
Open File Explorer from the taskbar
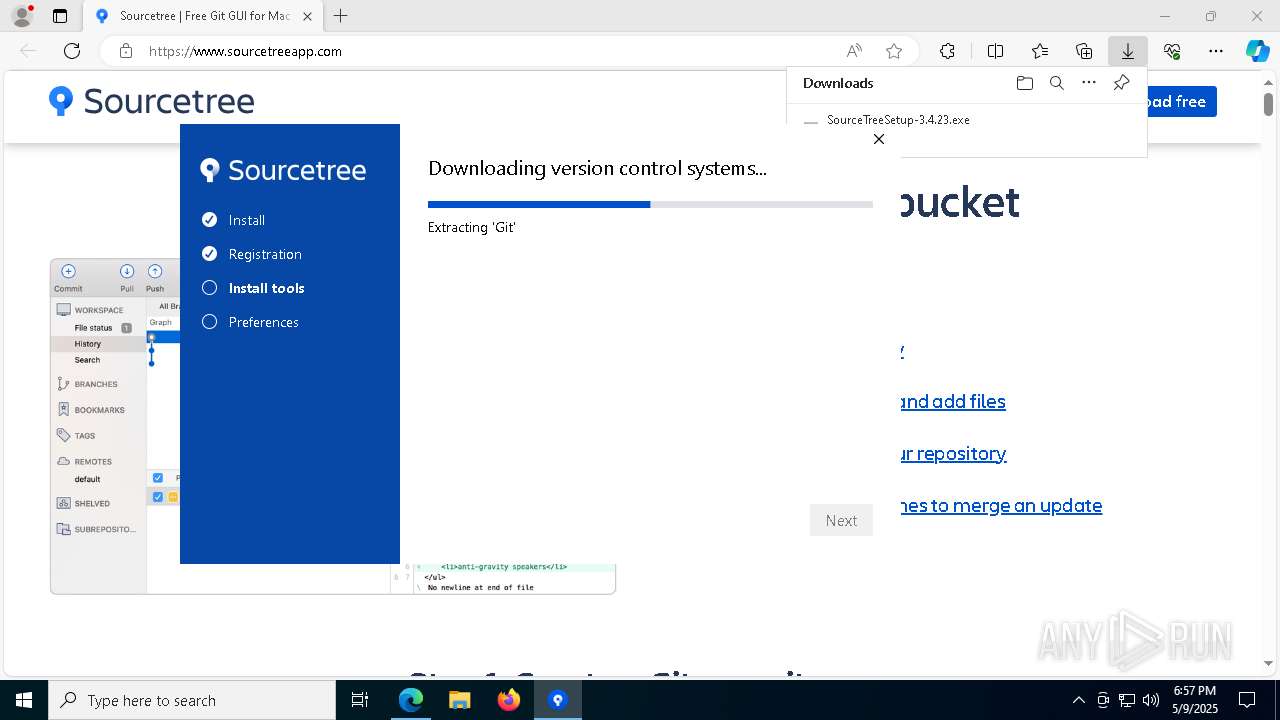coord(459,700)
